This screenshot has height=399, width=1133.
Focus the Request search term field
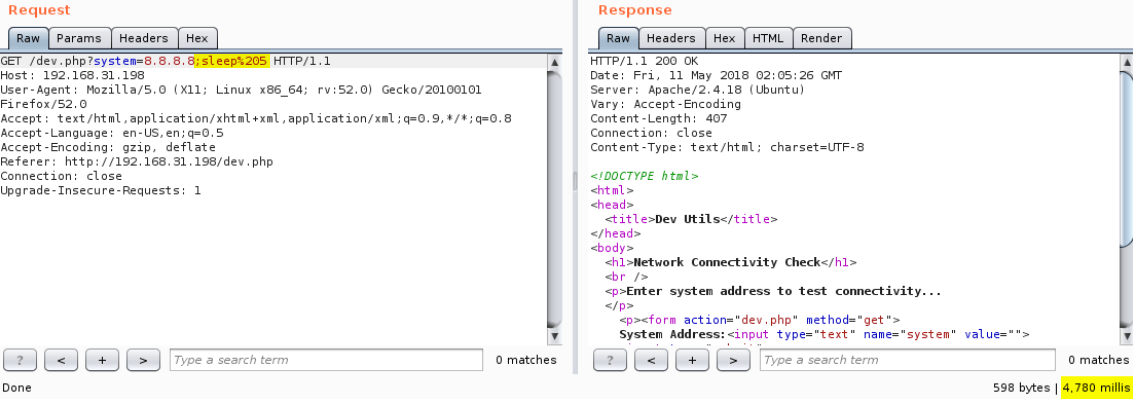click(x=326, y=360)
